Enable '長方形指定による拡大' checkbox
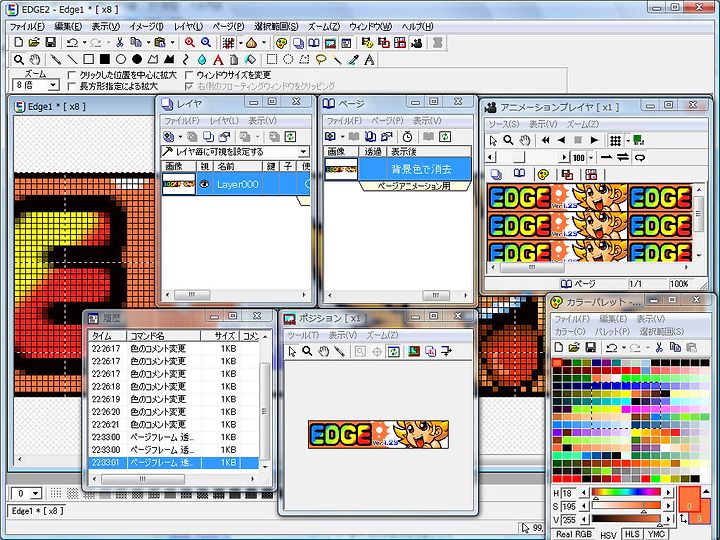720x540 pixels. point(71,86)
